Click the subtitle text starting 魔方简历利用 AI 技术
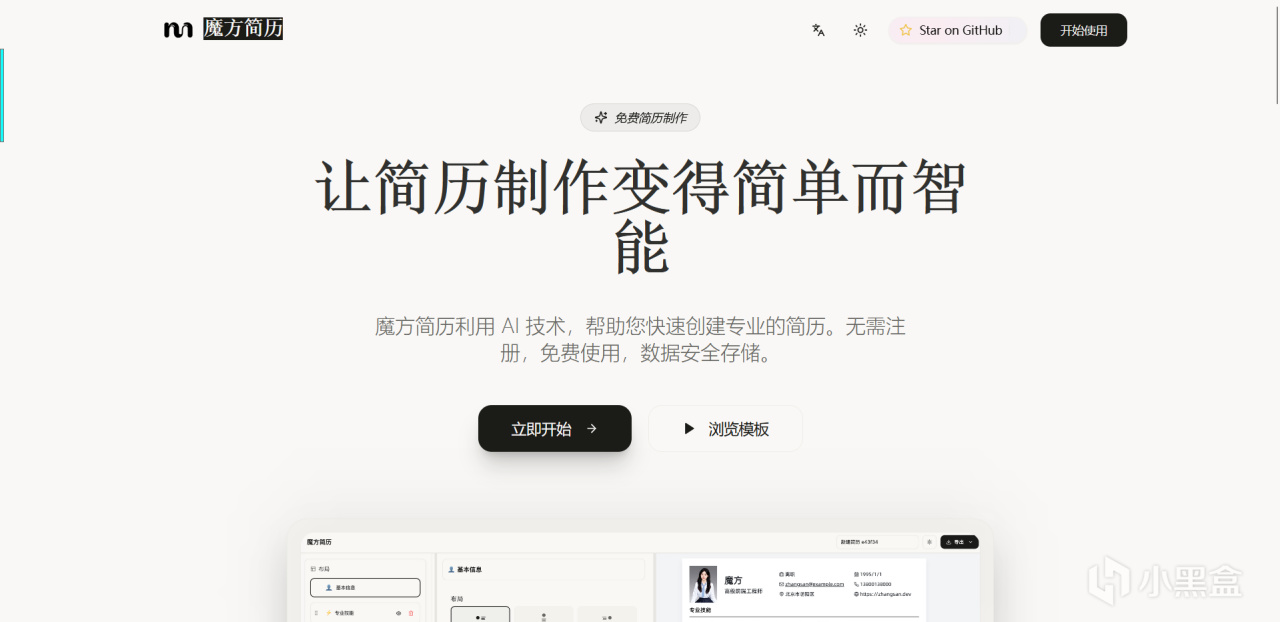The height and width of the screenshot is (622, 1280). point(640,340)
